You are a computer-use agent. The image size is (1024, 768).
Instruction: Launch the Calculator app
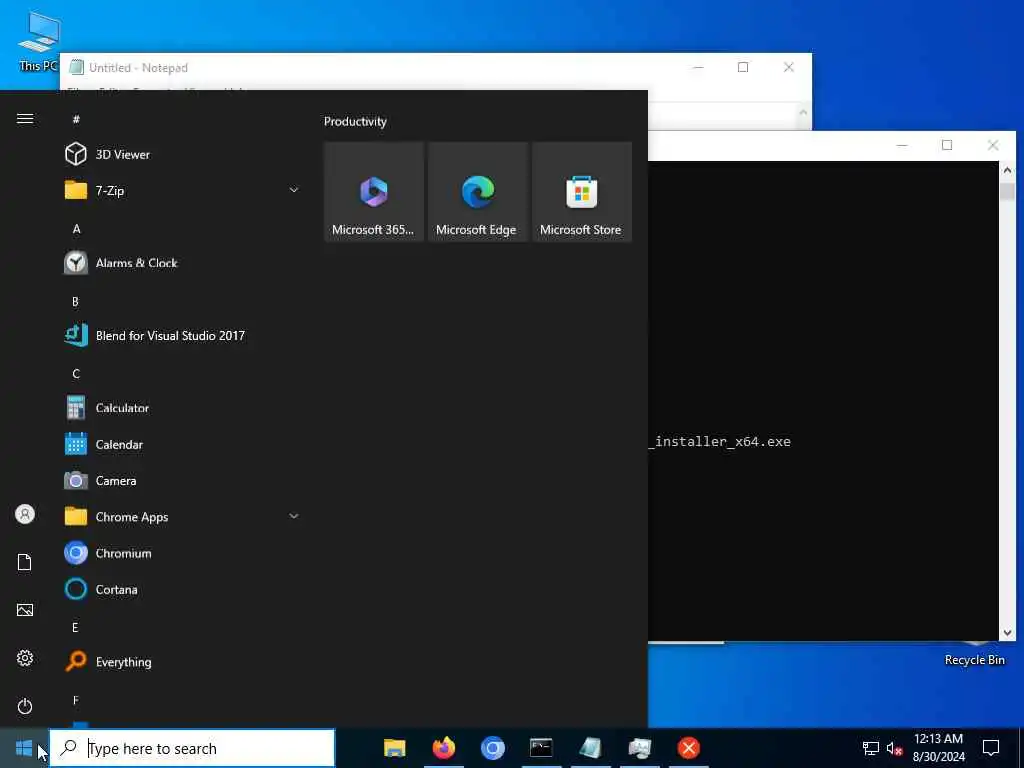tap(183, 408)
